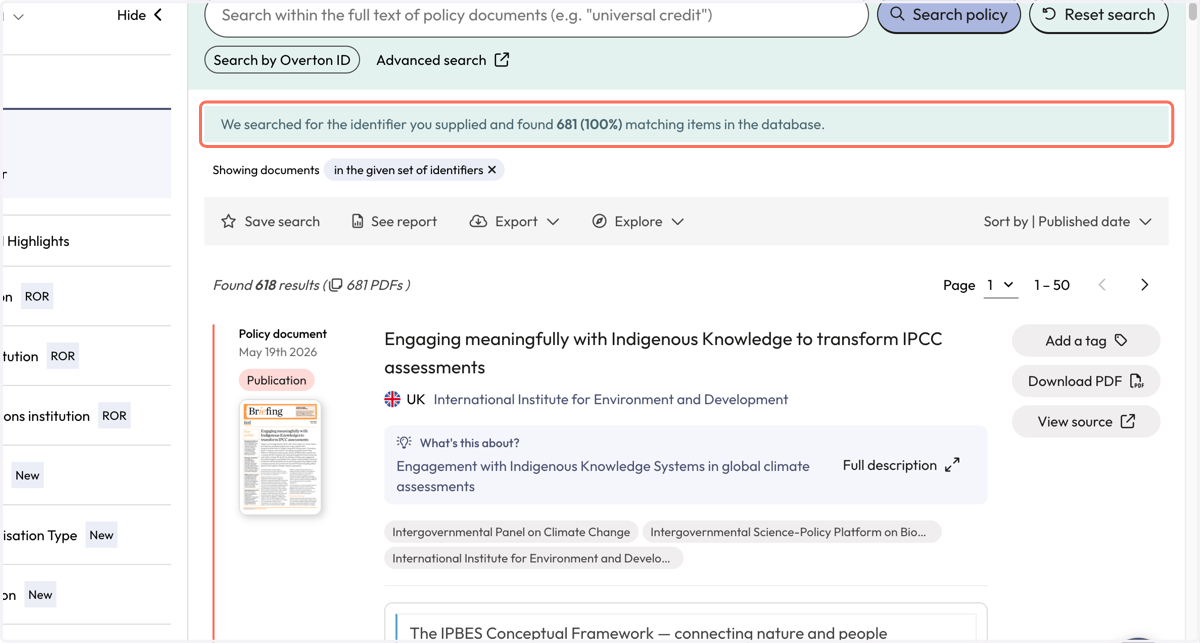Expand the Full description

(901, 465)
